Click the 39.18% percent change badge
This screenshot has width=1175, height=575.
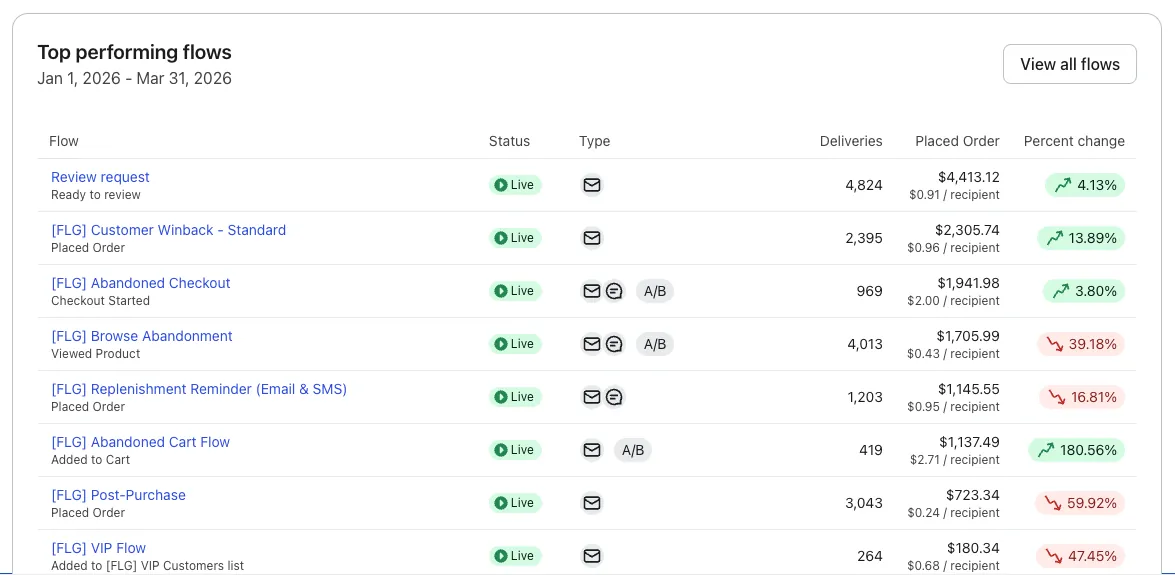tap(1081, 344)
